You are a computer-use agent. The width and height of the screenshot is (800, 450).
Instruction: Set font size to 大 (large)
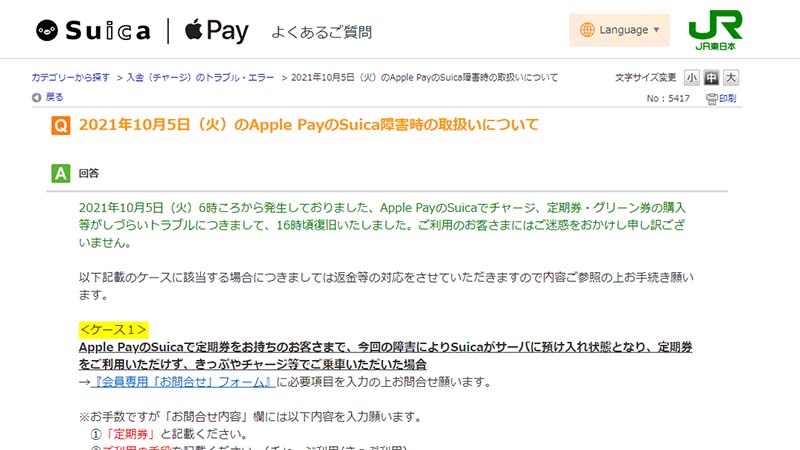731,78
